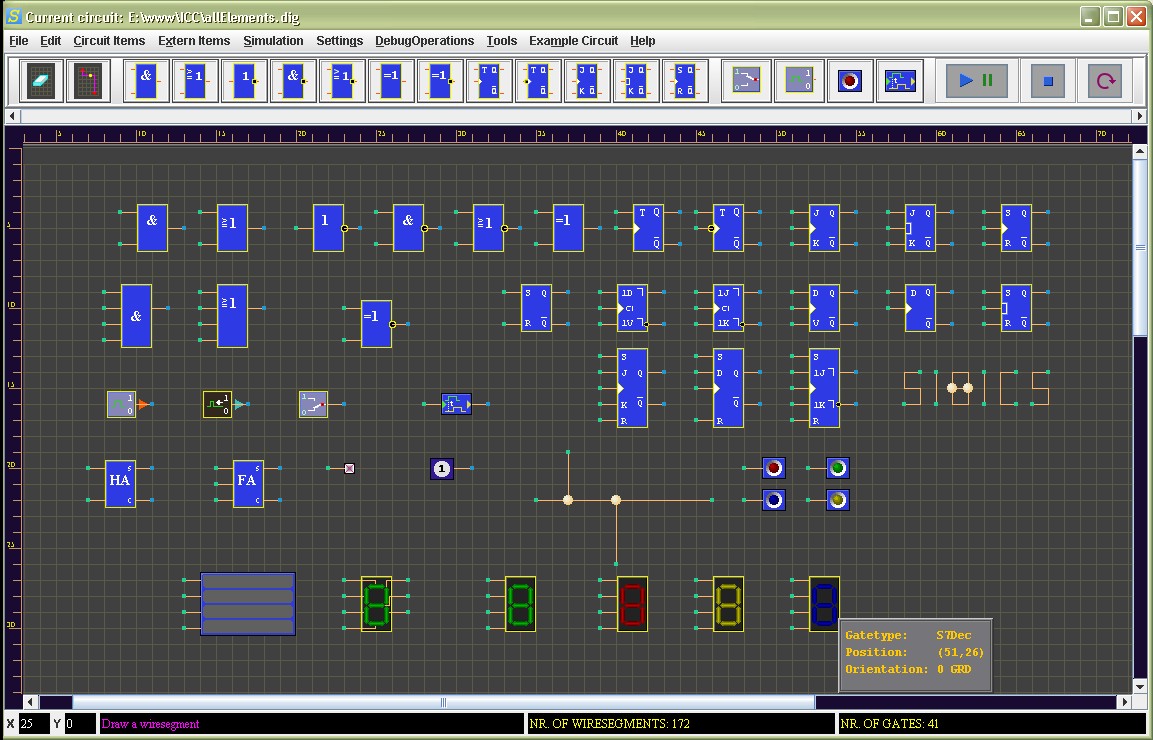Open the Example Circuit menu

click(x=573, y=40)
